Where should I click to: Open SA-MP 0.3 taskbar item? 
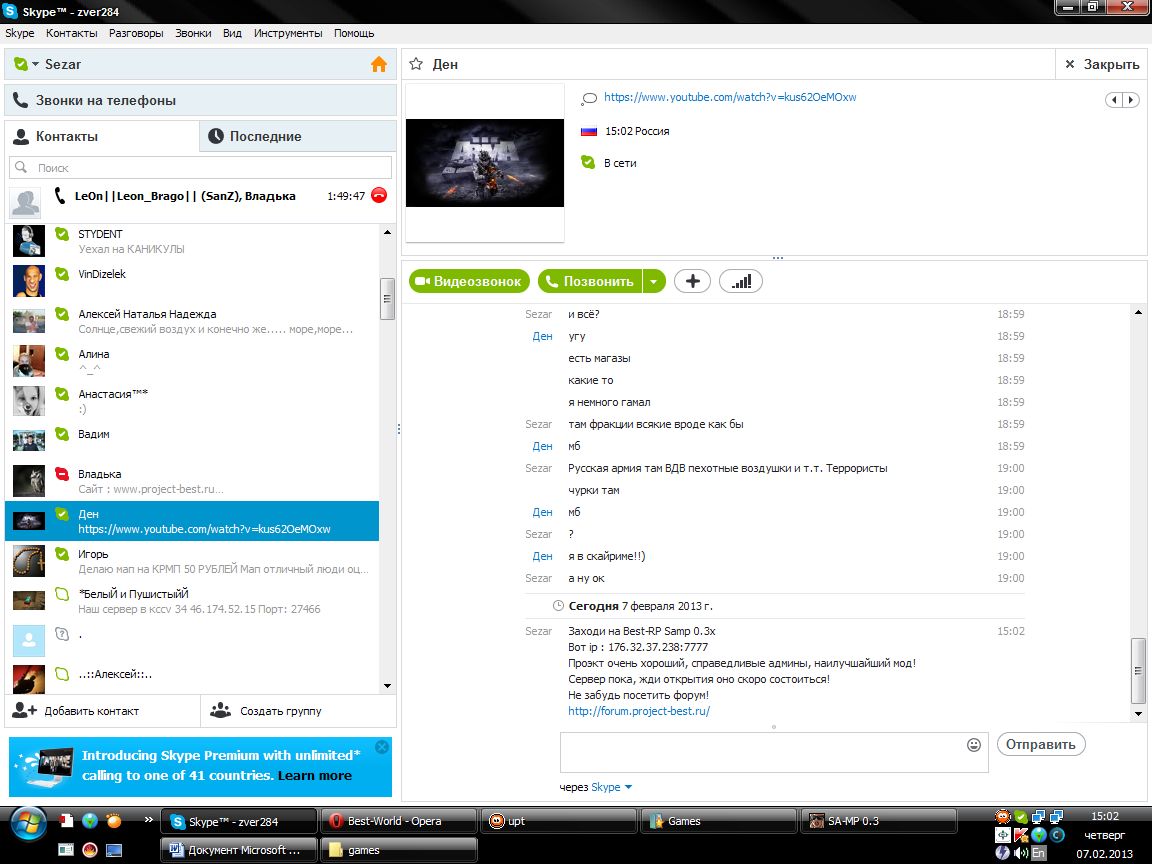[878, 821]
